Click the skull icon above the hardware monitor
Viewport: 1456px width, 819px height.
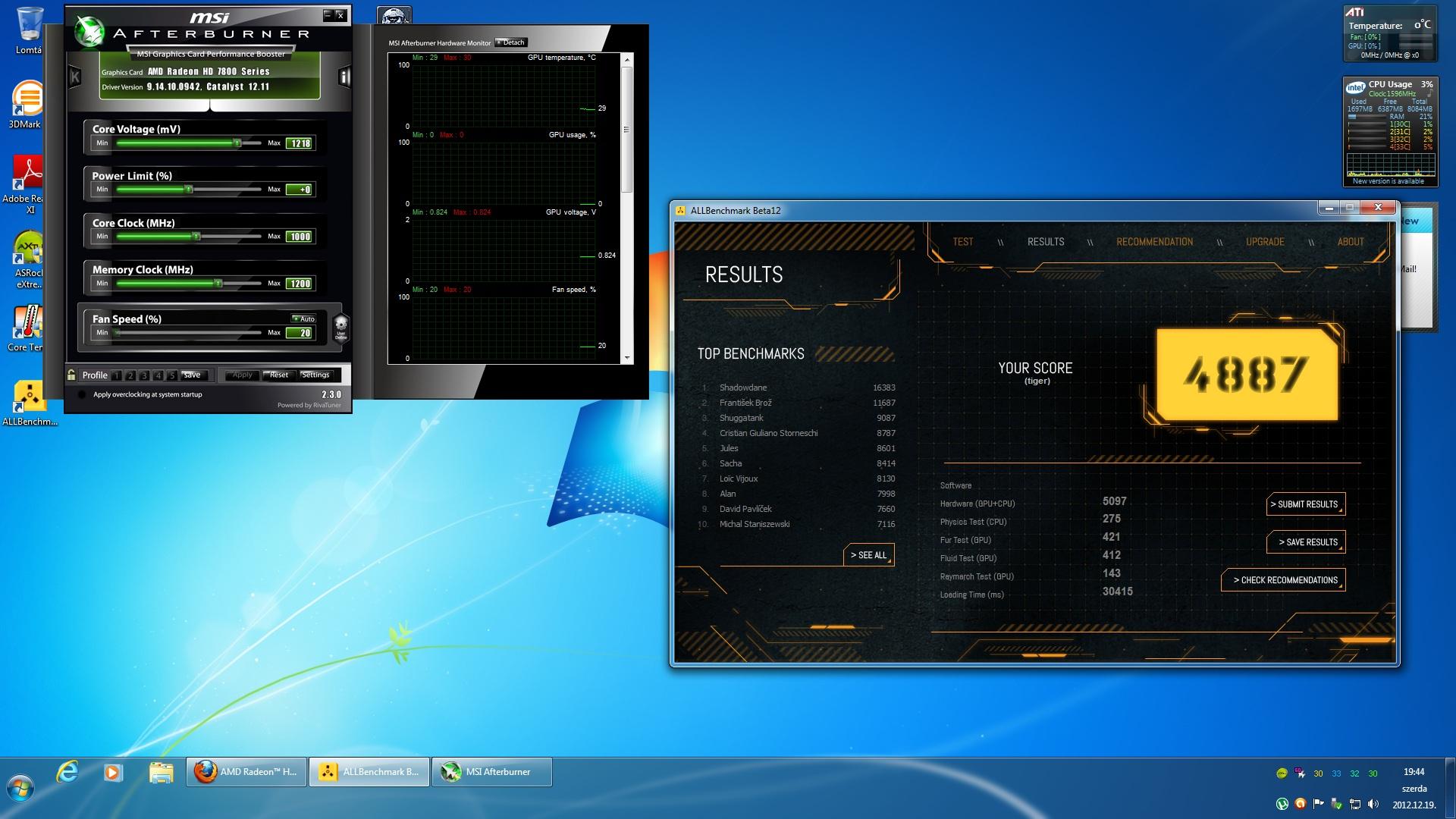pyautogui.click(x=394, y=15)
